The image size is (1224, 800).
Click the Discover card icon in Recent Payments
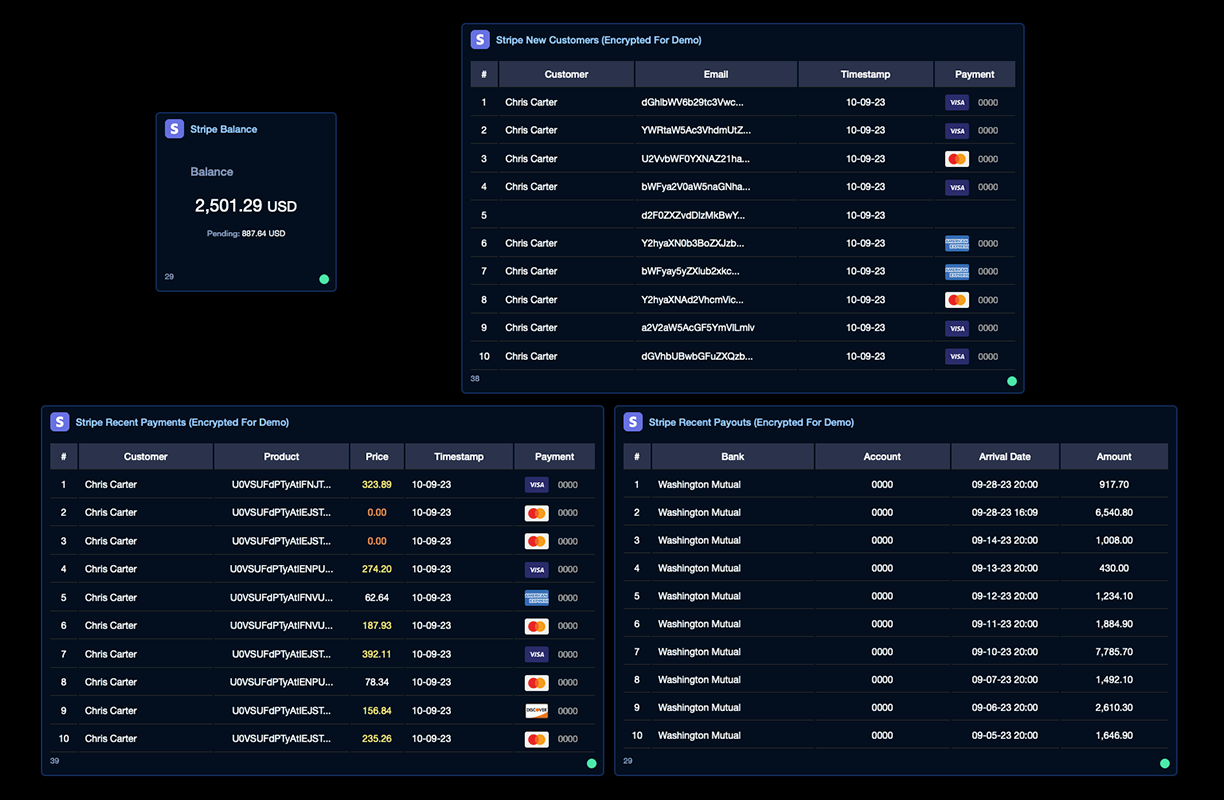537,711
